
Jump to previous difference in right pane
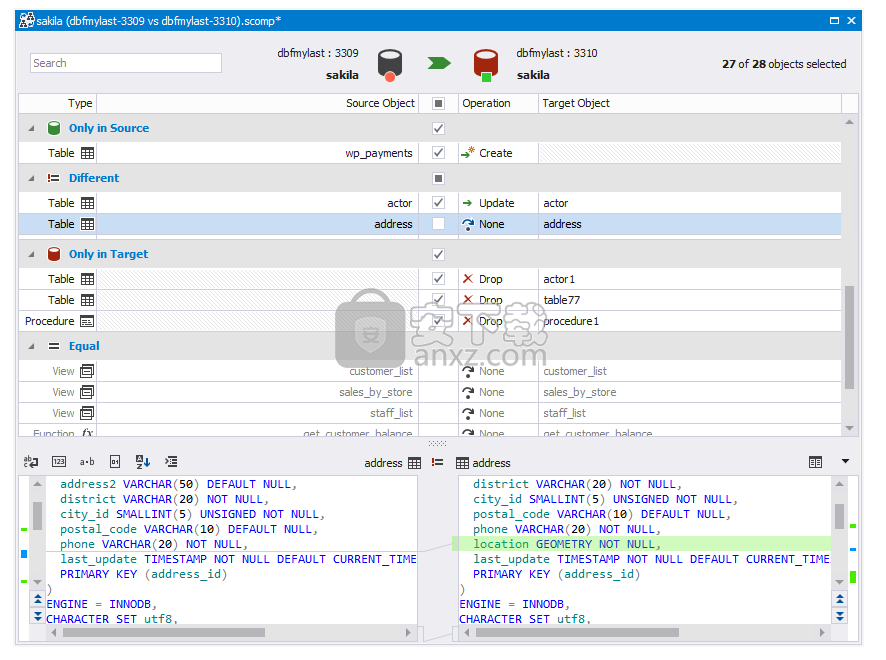click(840, 599)
